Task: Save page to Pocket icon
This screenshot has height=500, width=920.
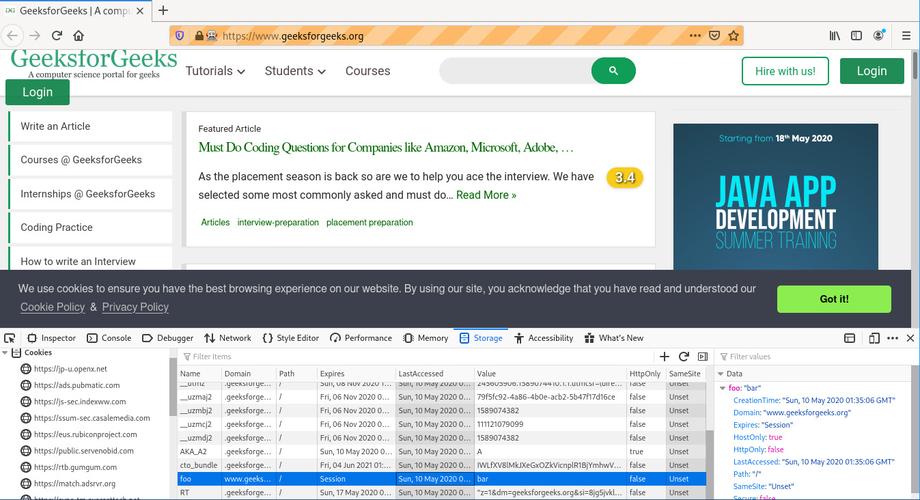Action: [x=714, y=36]
